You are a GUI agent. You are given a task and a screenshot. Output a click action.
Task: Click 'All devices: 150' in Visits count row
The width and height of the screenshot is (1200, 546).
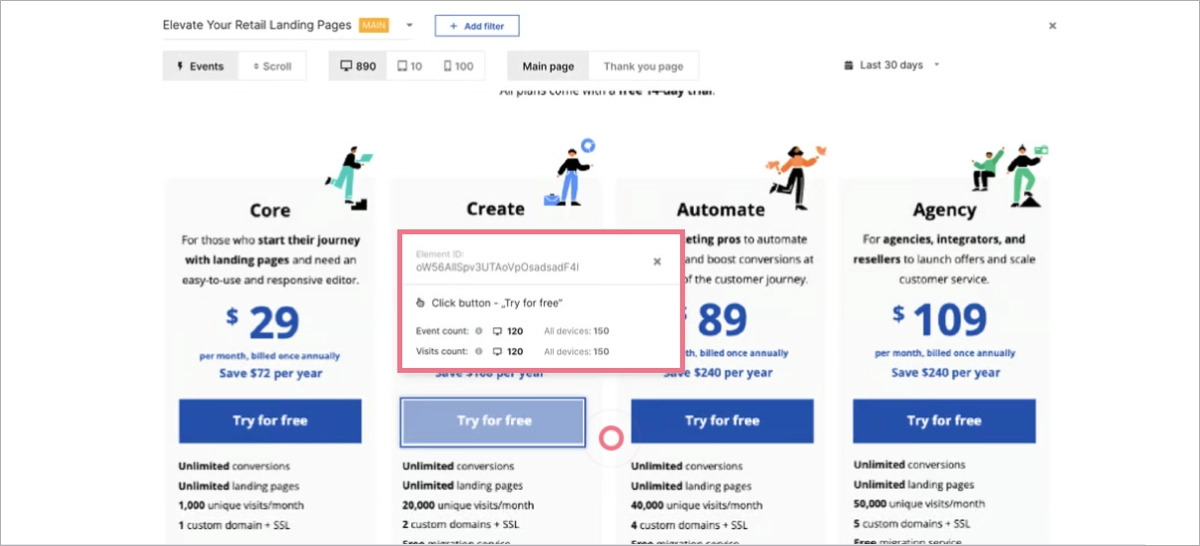point(576,351)
